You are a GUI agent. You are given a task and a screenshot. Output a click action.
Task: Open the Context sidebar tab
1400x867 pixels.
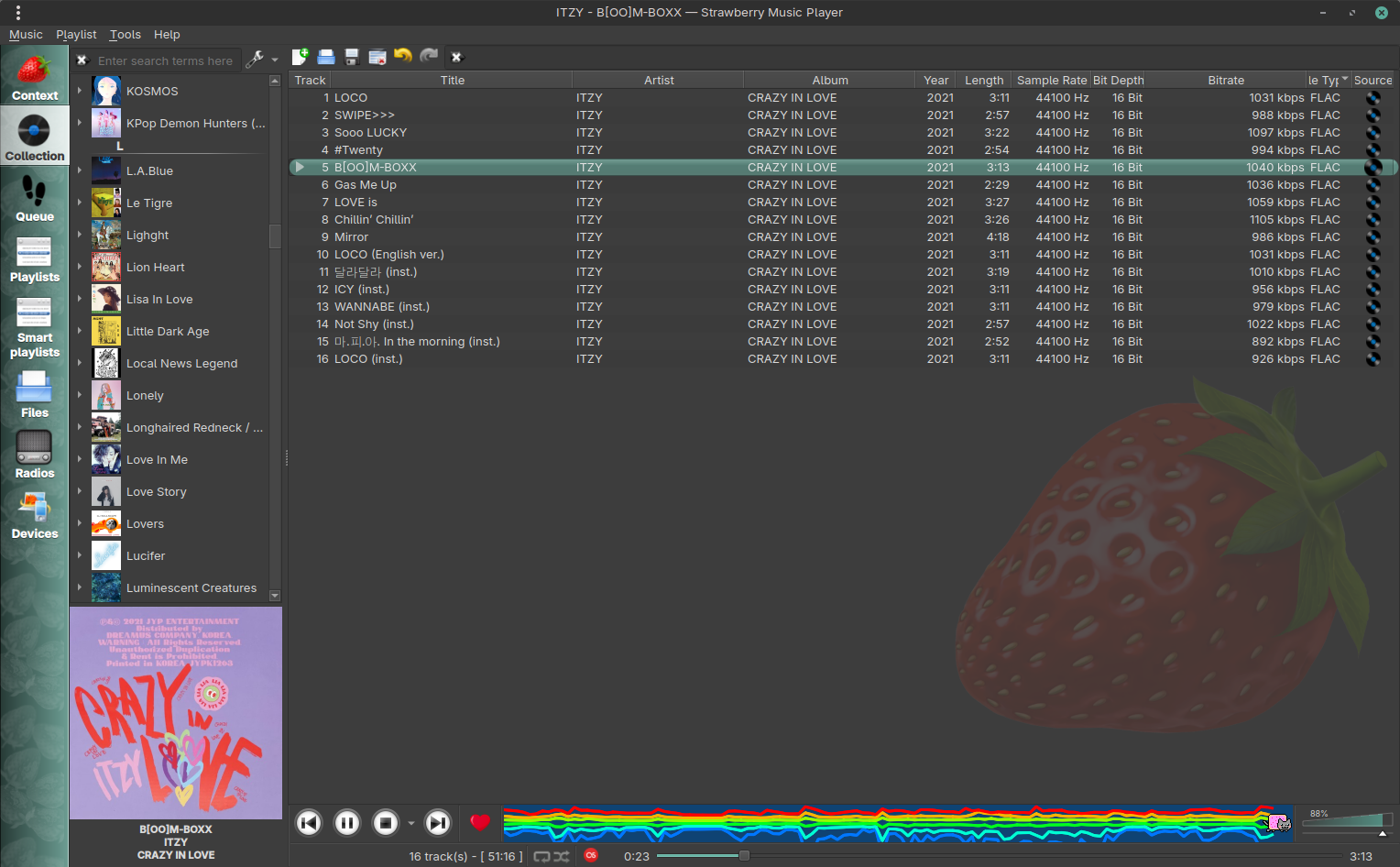34,77
